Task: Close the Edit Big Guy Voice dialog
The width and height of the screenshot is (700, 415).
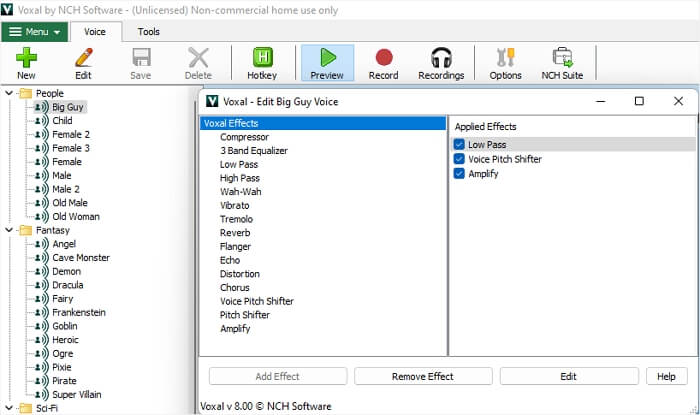Action: (x=678, y=101)
